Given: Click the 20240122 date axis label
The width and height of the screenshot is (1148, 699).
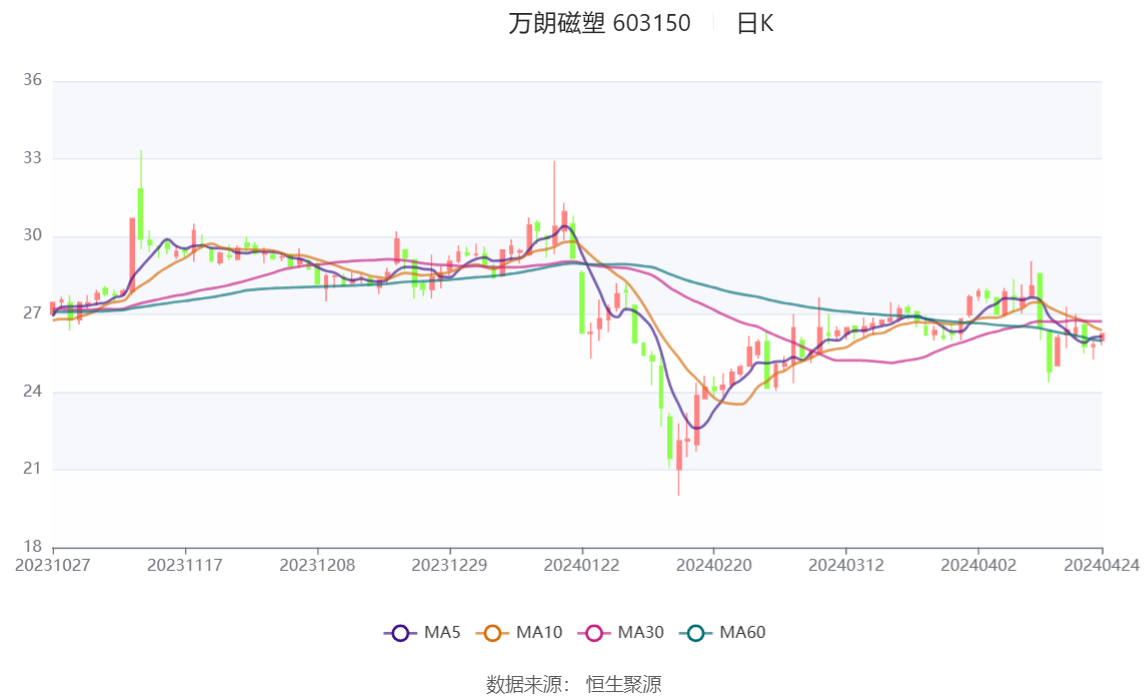Looking at the screenshot, I should coord(581,565).
